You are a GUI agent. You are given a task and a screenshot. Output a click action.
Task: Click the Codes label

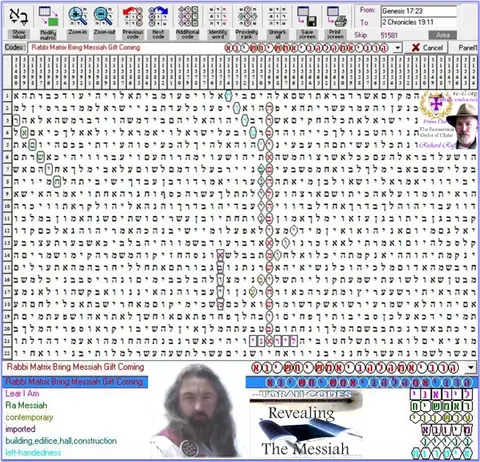click(15, 48)
